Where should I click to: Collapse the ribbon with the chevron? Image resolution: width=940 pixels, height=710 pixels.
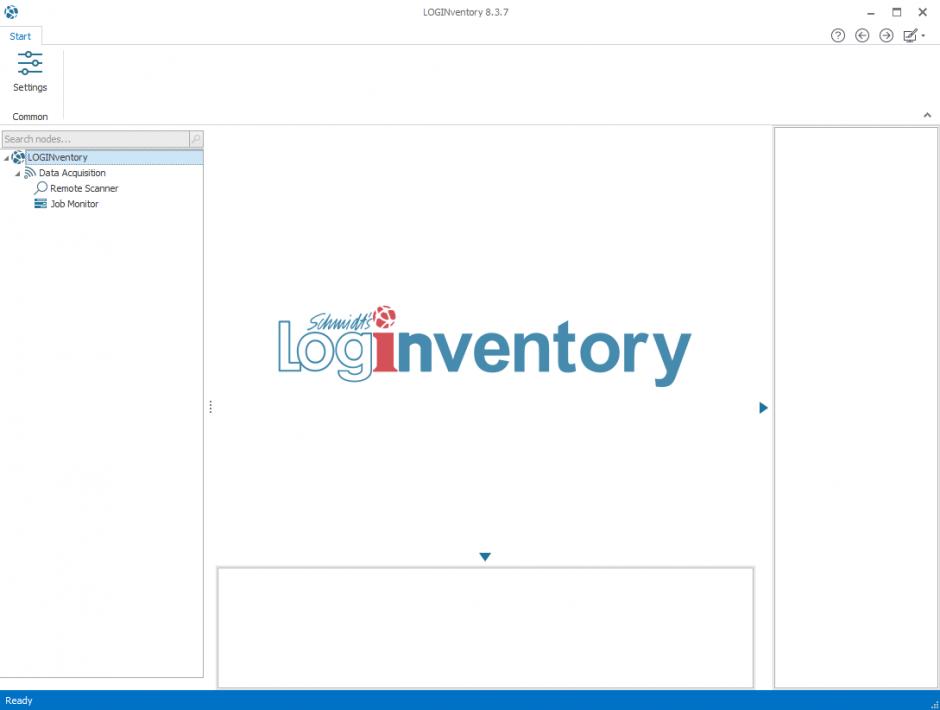[x=927, y=115]
